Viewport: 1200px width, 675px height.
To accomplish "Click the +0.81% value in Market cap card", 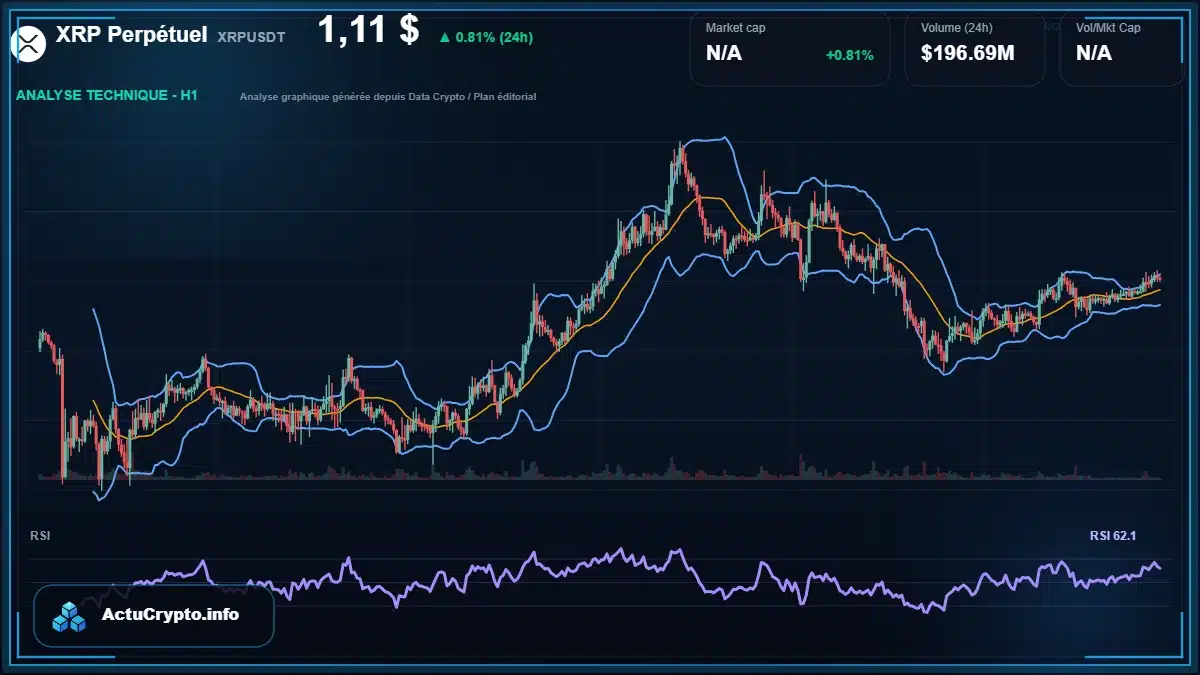I will click(x=850, y=54).
